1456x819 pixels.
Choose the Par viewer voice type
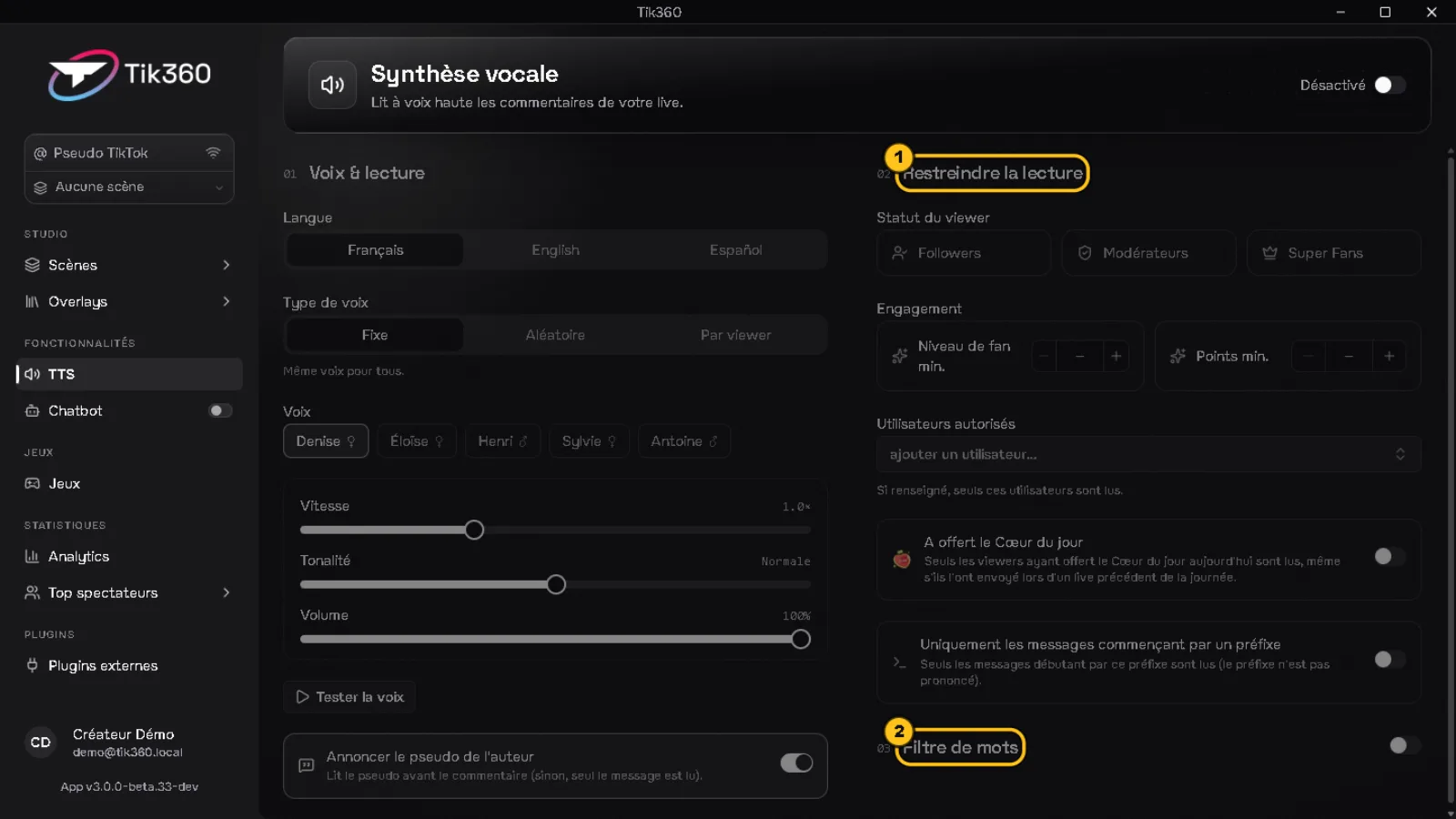tap(735, 335)
